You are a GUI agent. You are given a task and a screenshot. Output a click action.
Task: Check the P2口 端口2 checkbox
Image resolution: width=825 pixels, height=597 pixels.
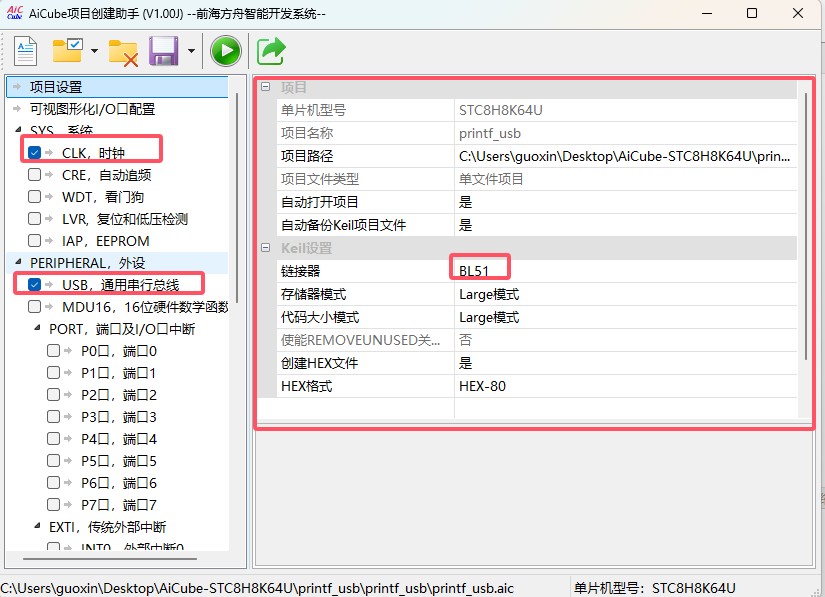[x=53, y=395]
